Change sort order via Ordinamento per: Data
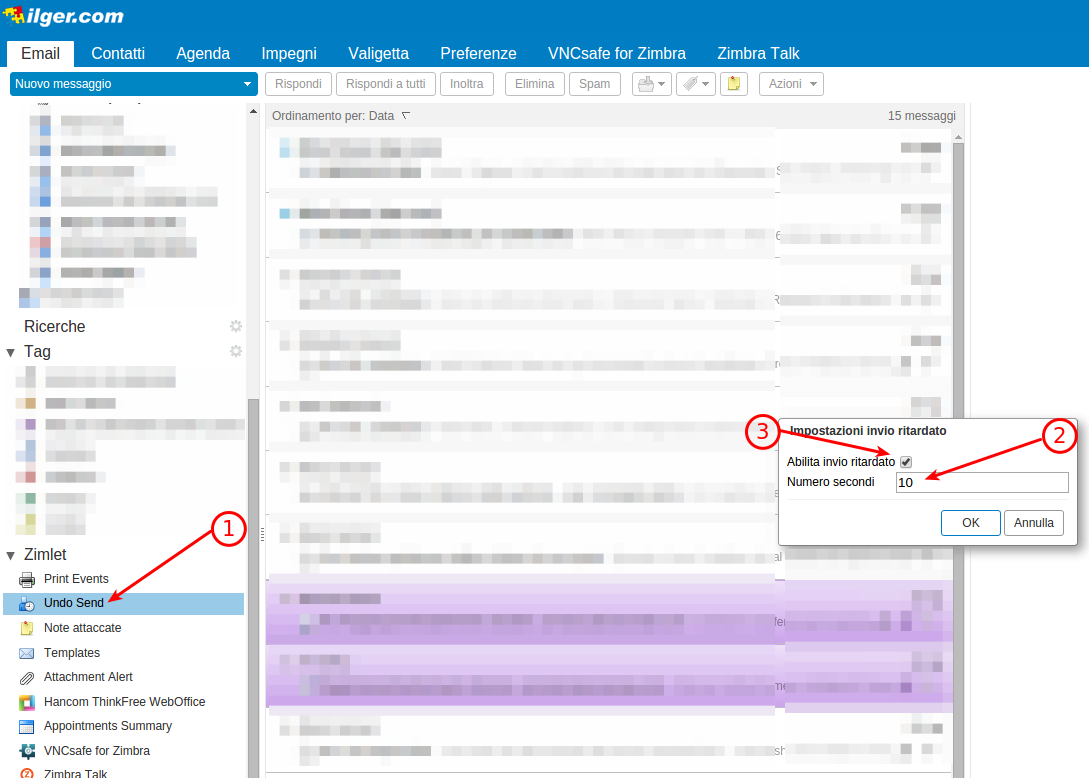This screenshot has height=778, width=1089. pyautogui.click(x=340, y=116)
